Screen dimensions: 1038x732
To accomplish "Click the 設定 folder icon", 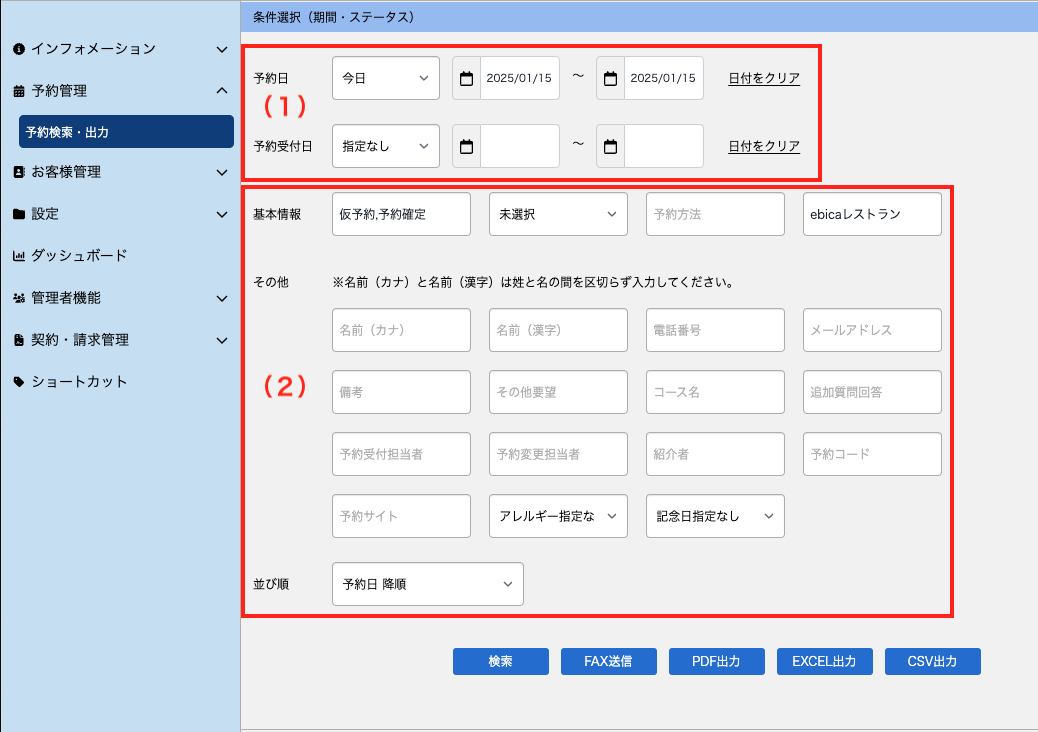I will [x=19, y=214].
